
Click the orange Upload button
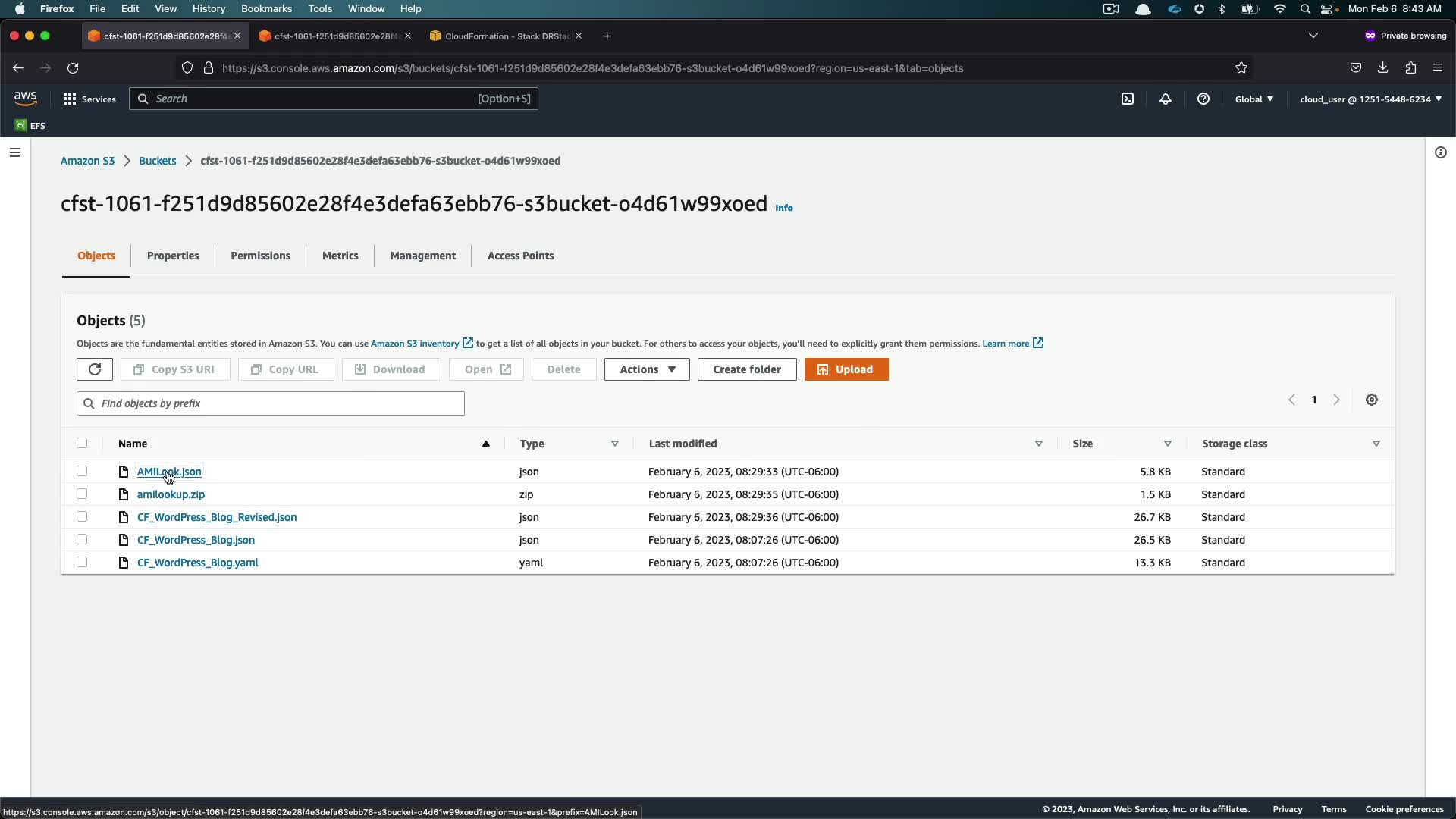click(x=846, y=369)
